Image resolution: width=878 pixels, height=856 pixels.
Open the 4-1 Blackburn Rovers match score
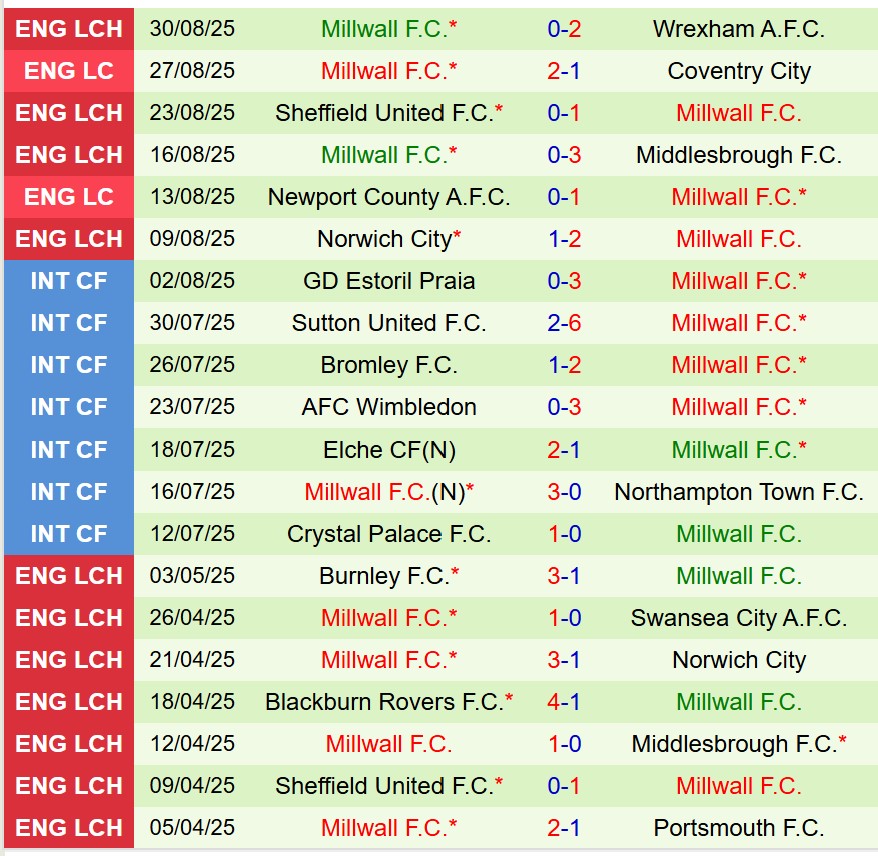point(564,702)
